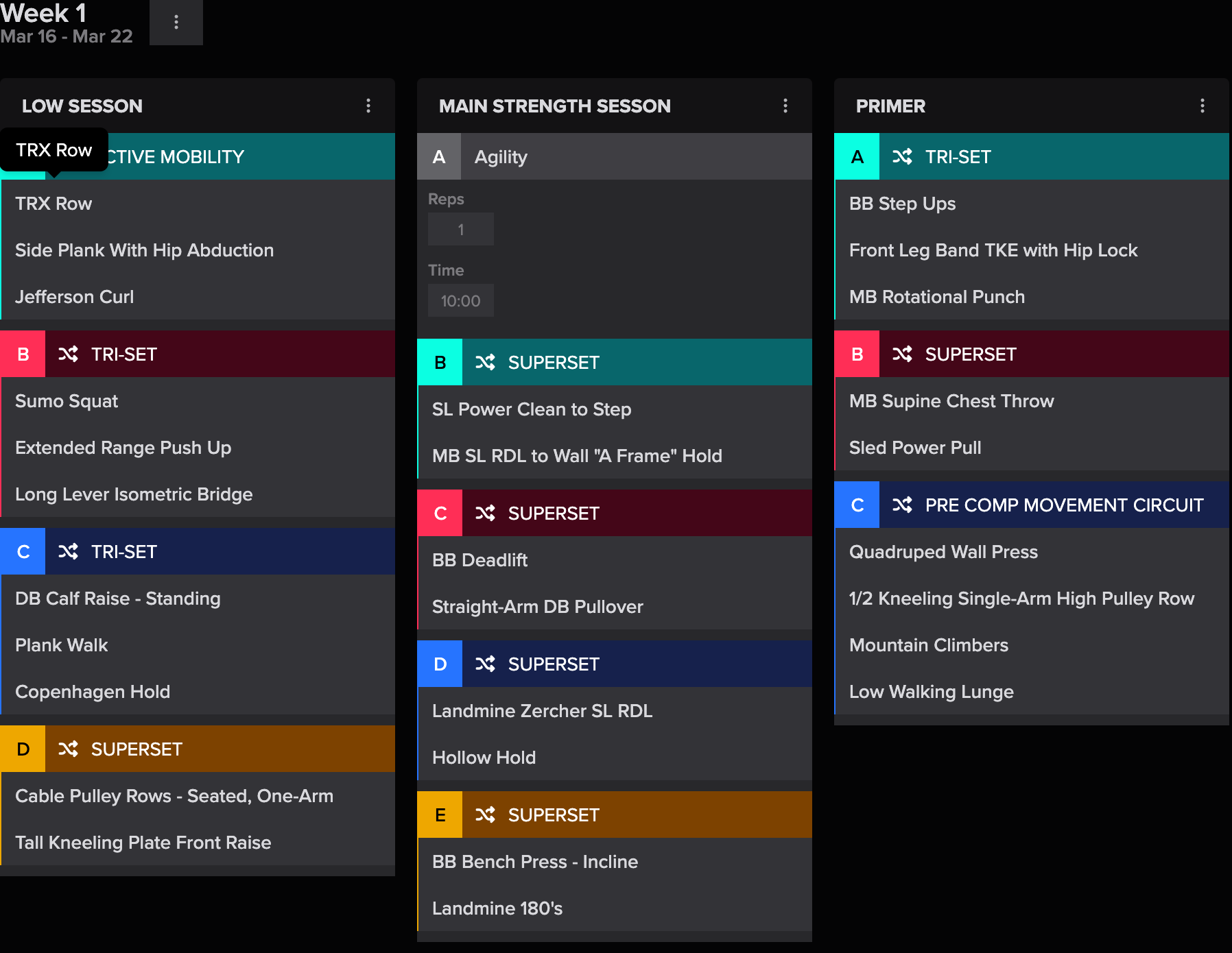
Task: Select blue C badge in PRIMER
Action: point(857,505)
